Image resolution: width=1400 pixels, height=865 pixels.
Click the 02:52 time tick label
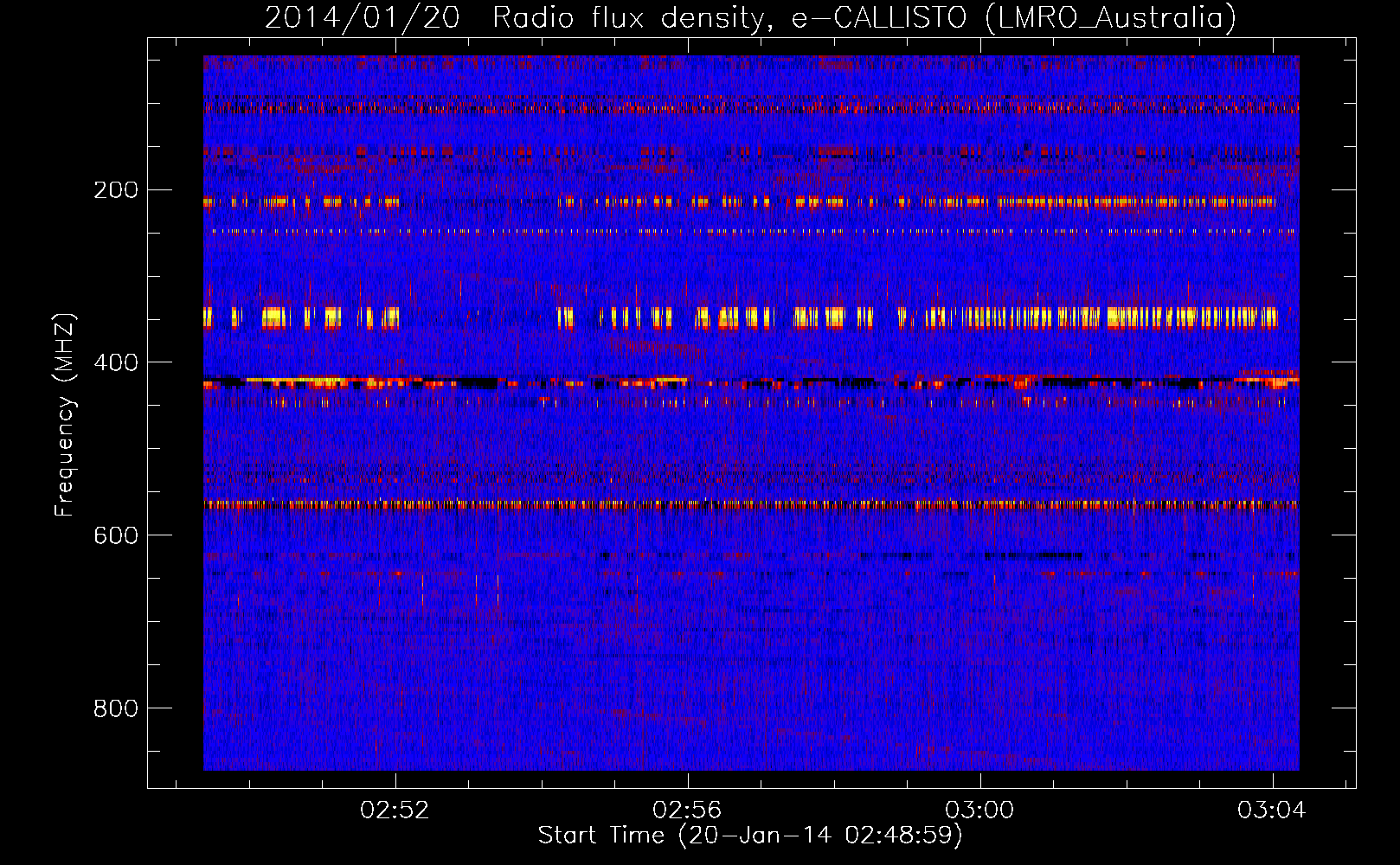(395, 811)
